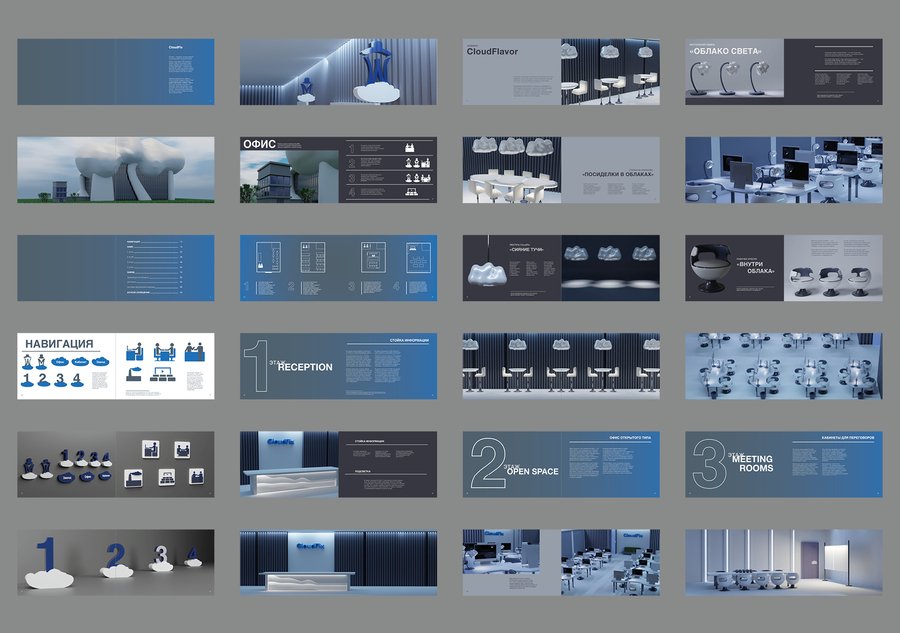Click the «СИЯНИЕ ТУЧИ» pendant lamp title
The width and height of the screenshot is (900, 633).
[527, 250]
